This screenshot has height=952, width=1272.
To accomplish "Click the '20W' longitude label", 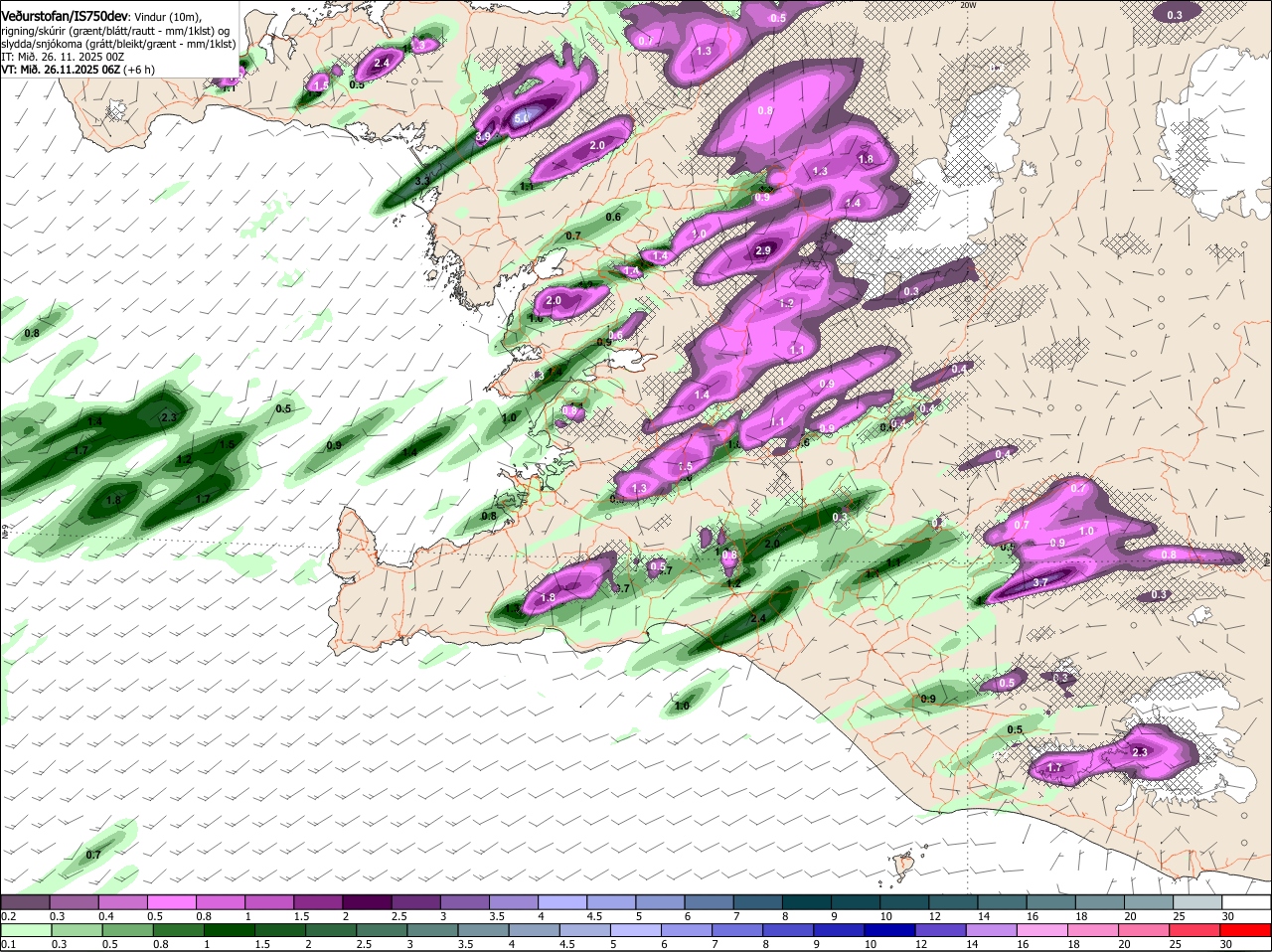I will 968,5.
